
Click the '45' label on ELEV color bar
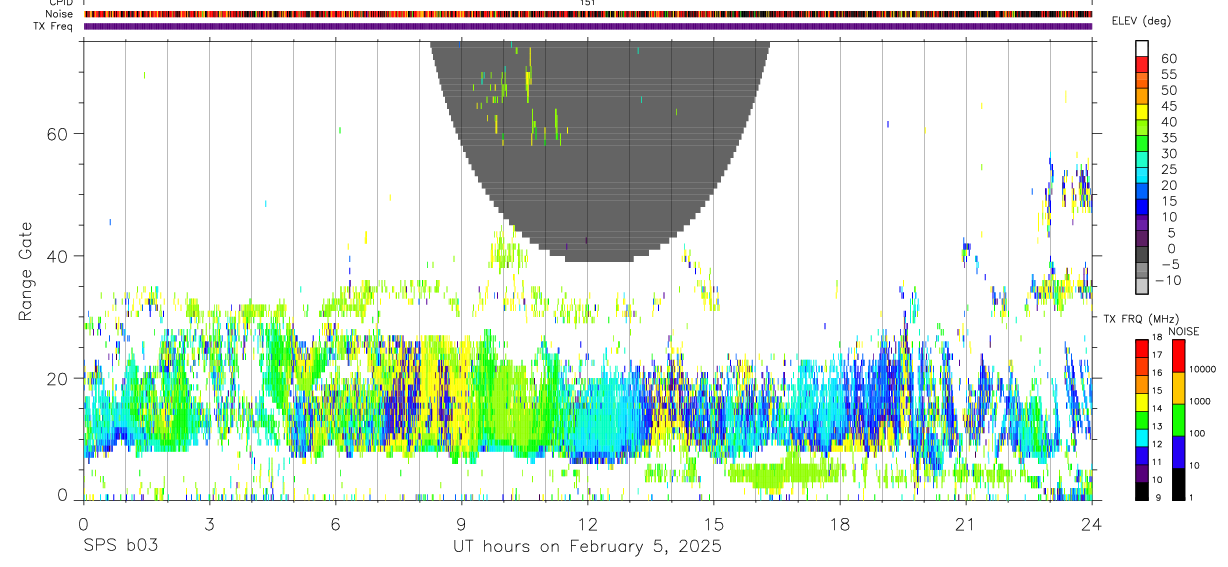click(1167, 106)
